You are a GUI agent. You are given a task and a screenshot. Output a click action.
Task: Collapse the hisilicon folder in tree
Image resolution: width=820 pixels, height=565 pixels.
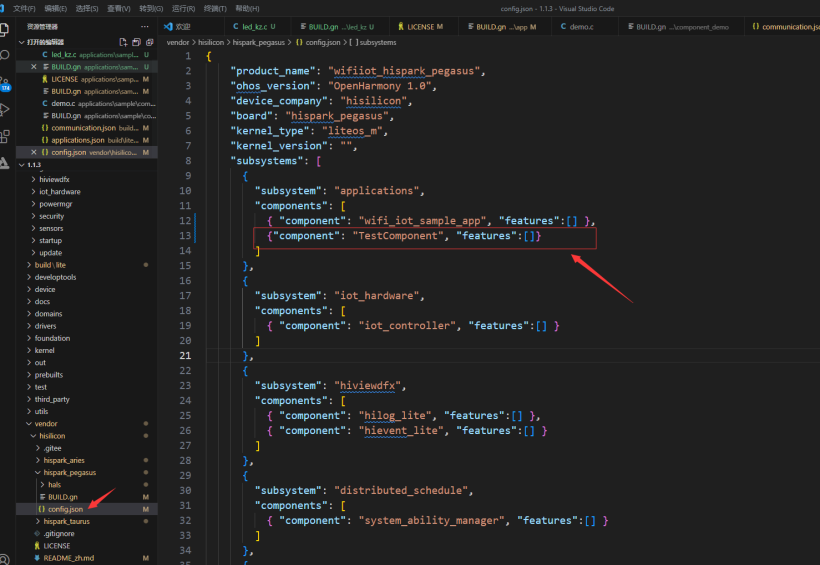click(52, 436)
